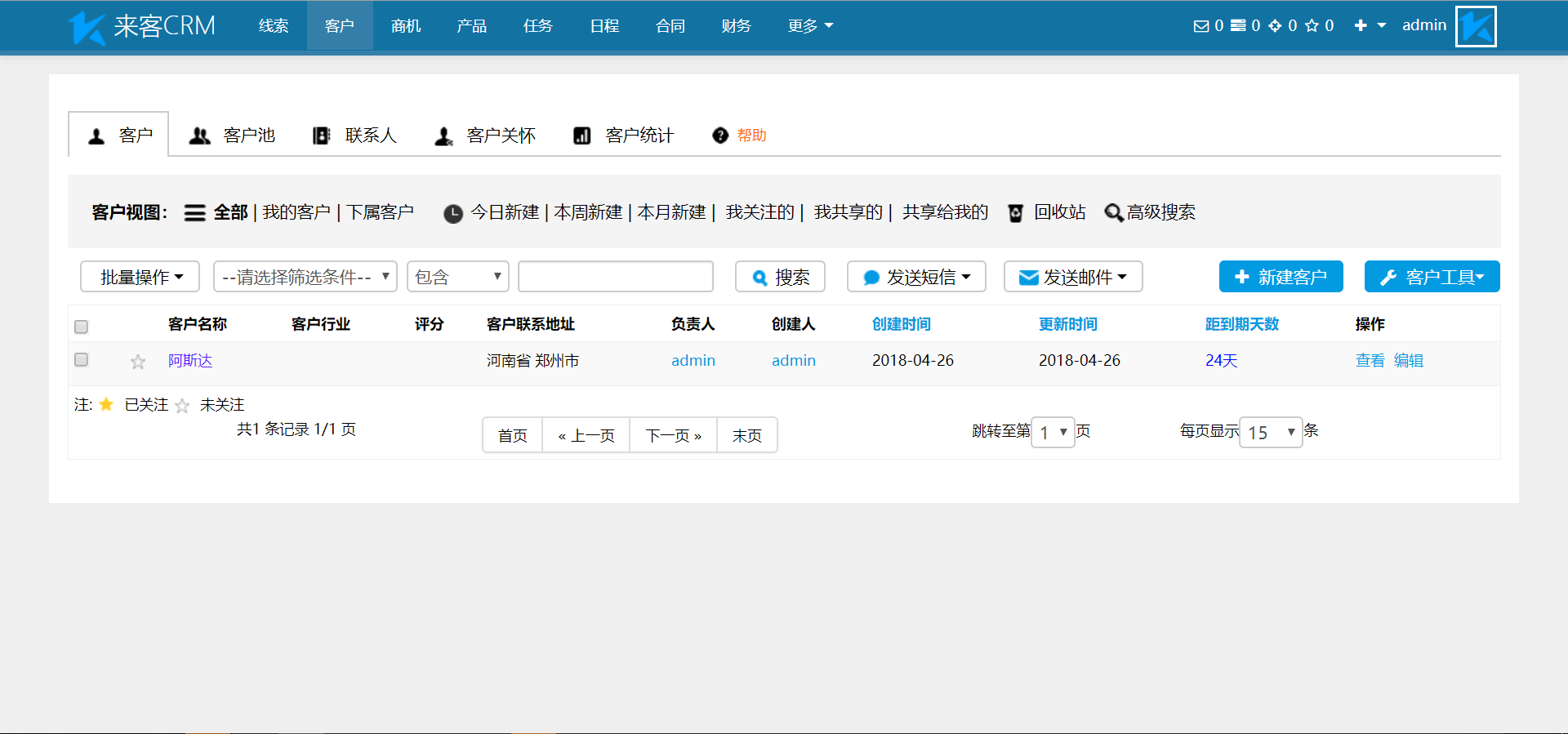
Task: Go to the 商机 menu
Action: point(406,26)
